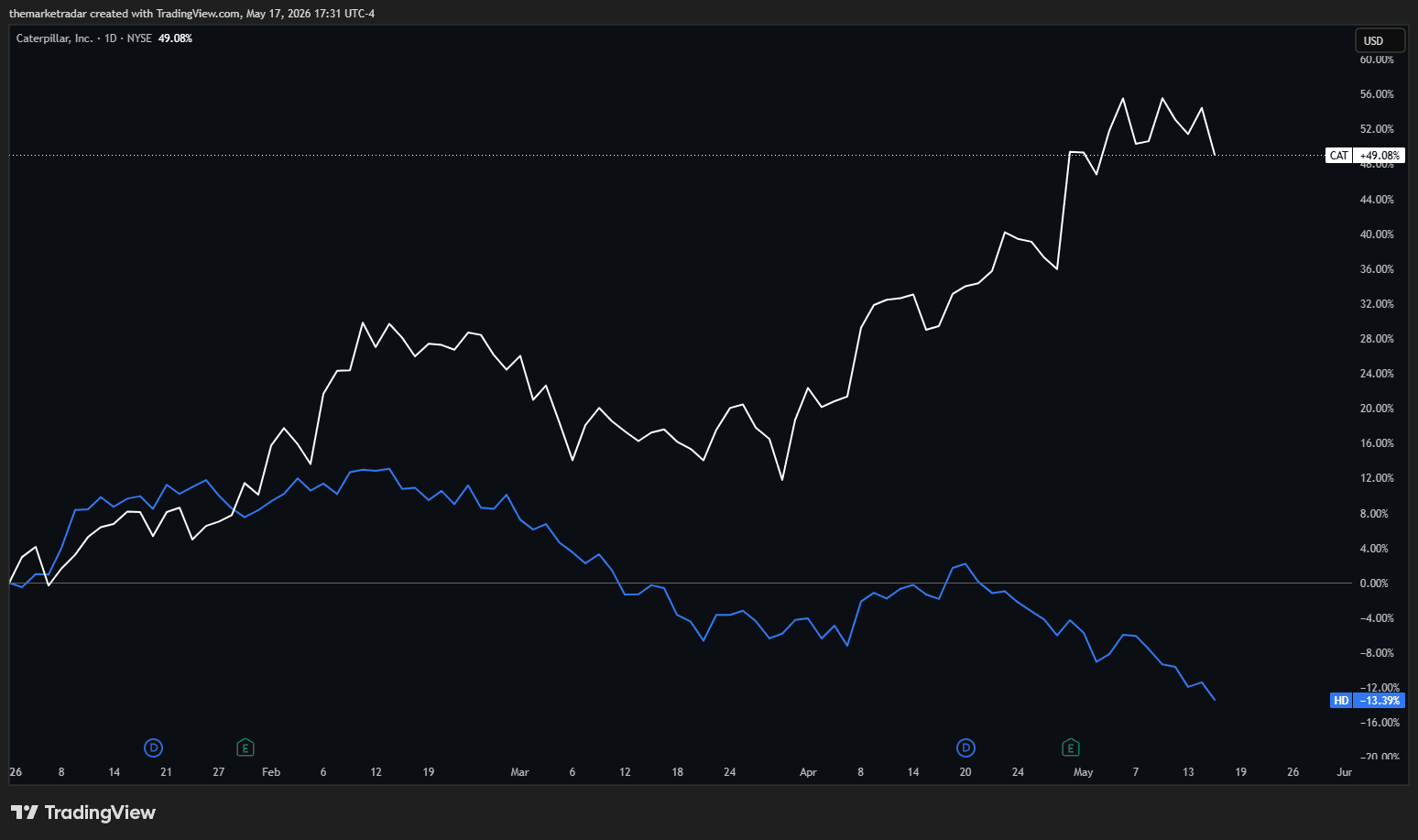Image resolution: width=1418 pixels, height=840 pixels.
Task: Click the 56.00% level on the price scale
Action: pyautogui.click(x=1377, y=94)
